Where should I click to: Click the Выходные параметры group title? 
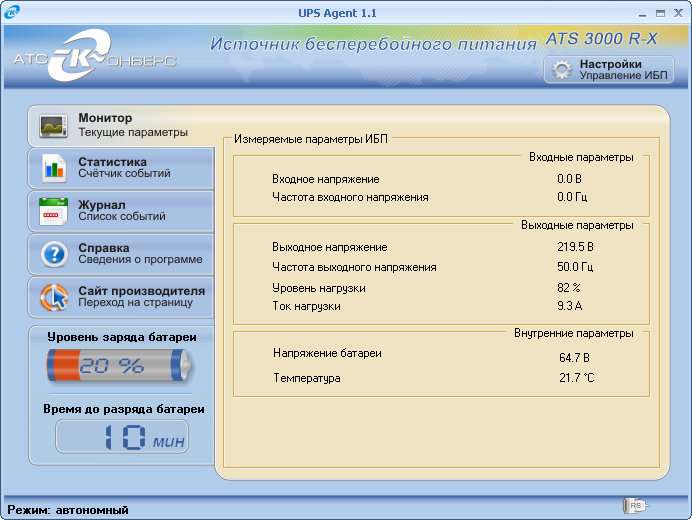(577, 225)
